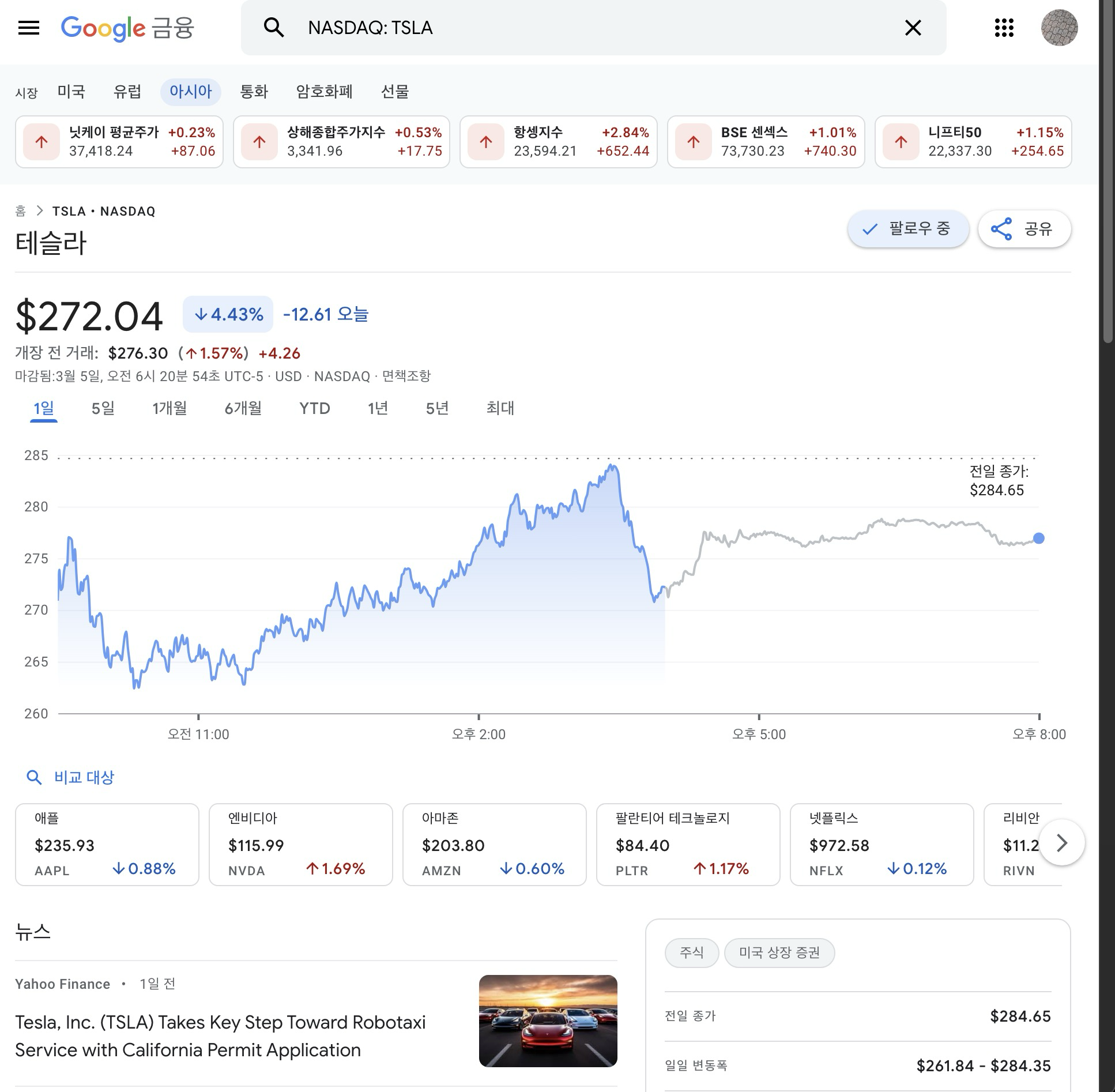Select the Asia market chip

(x=190, y=92)
